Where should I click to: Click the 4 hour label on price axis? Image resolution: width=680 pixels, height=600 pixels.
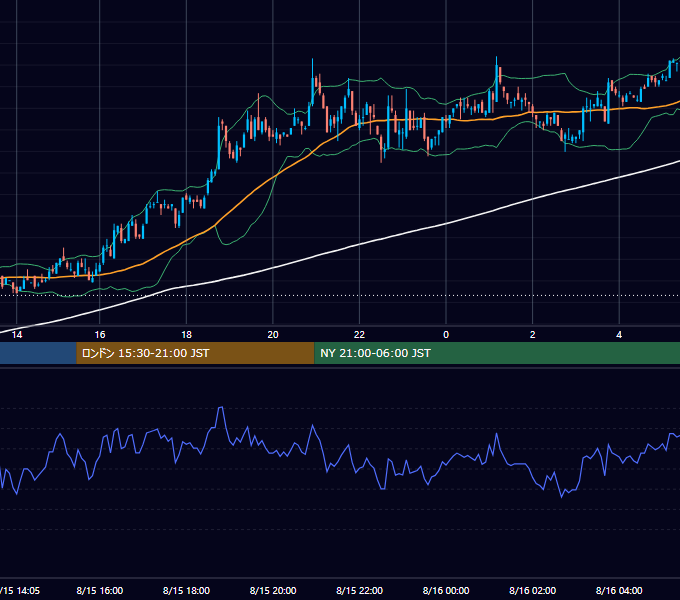point(619,335)
